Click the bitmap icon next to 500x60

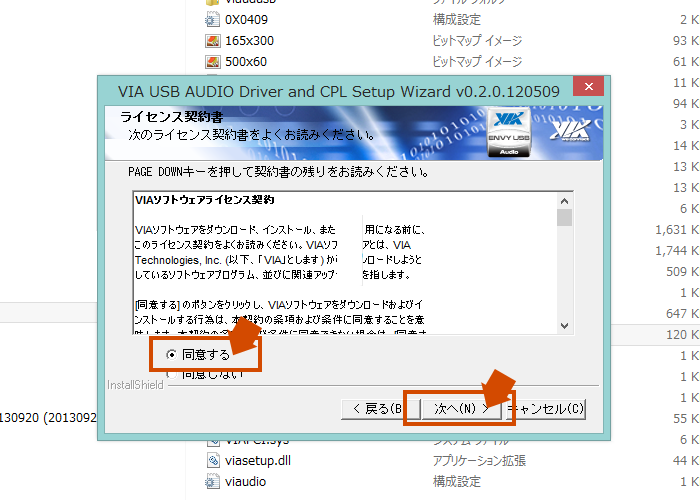212,62
